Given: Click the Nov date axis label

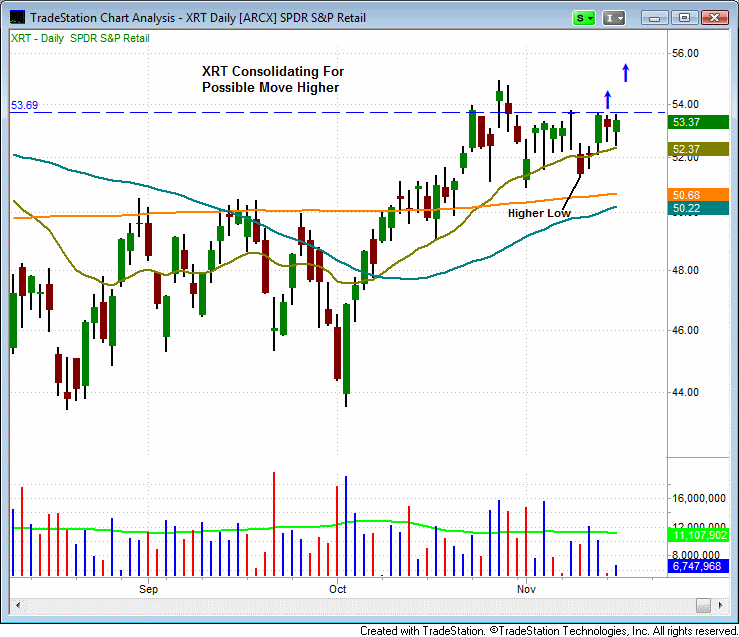Looking at the screenshot, I should 526,589.
